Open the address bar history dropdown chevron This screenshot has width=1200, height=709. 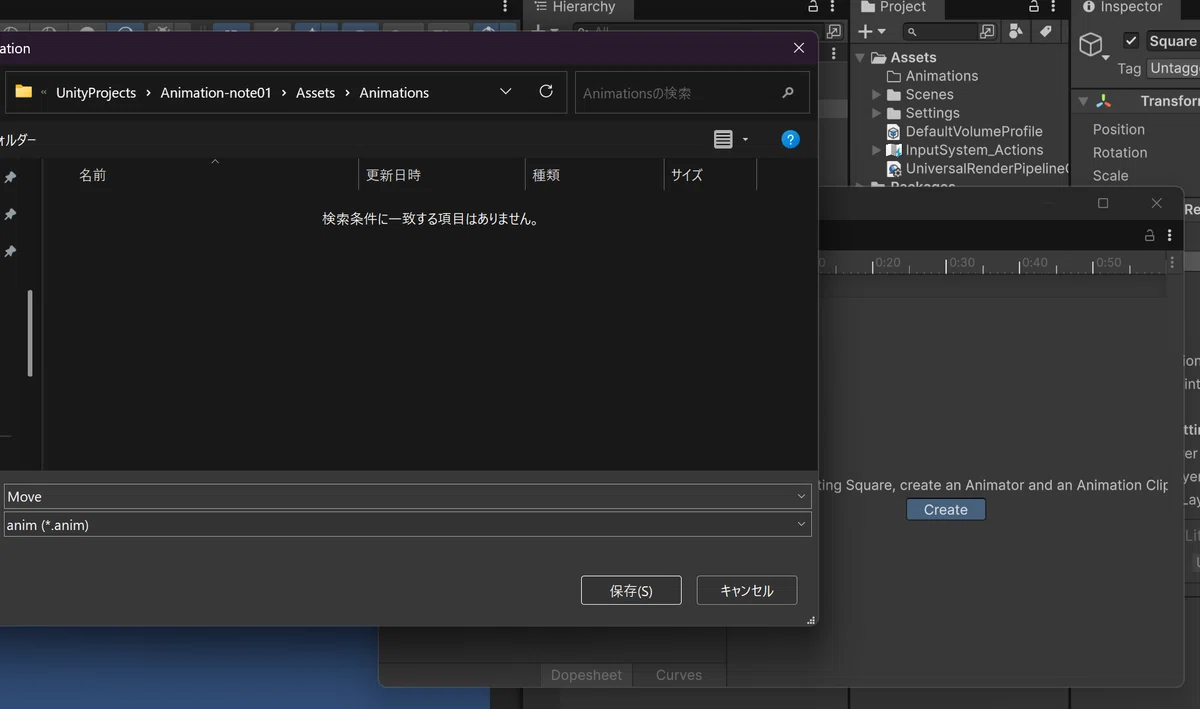506,92
